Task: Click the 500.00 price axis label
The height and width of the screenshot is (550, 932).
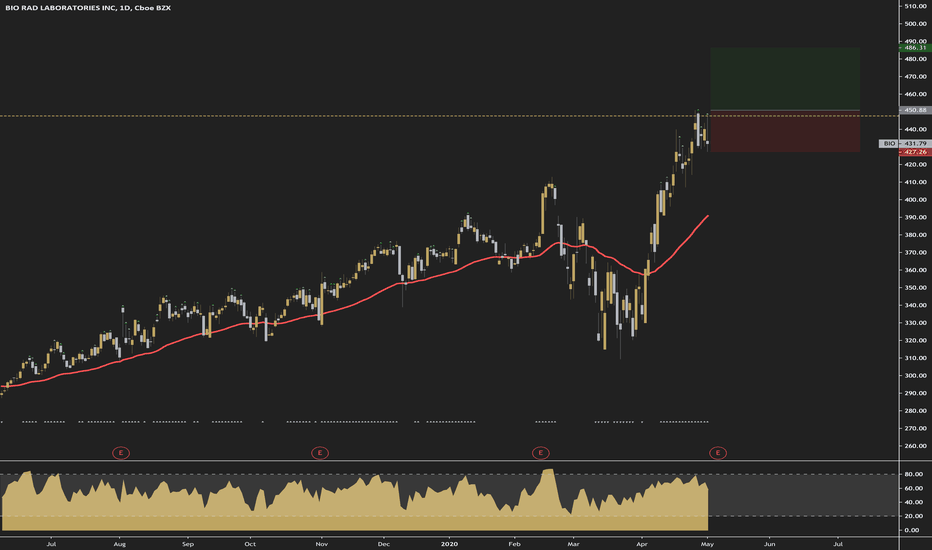Action: pyautogui.click(x=915, y=24)
